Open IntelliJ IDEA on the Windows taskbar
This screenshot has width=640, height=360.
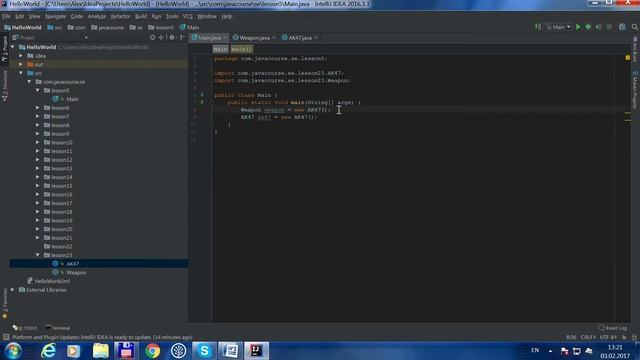[x=256, y=351]
